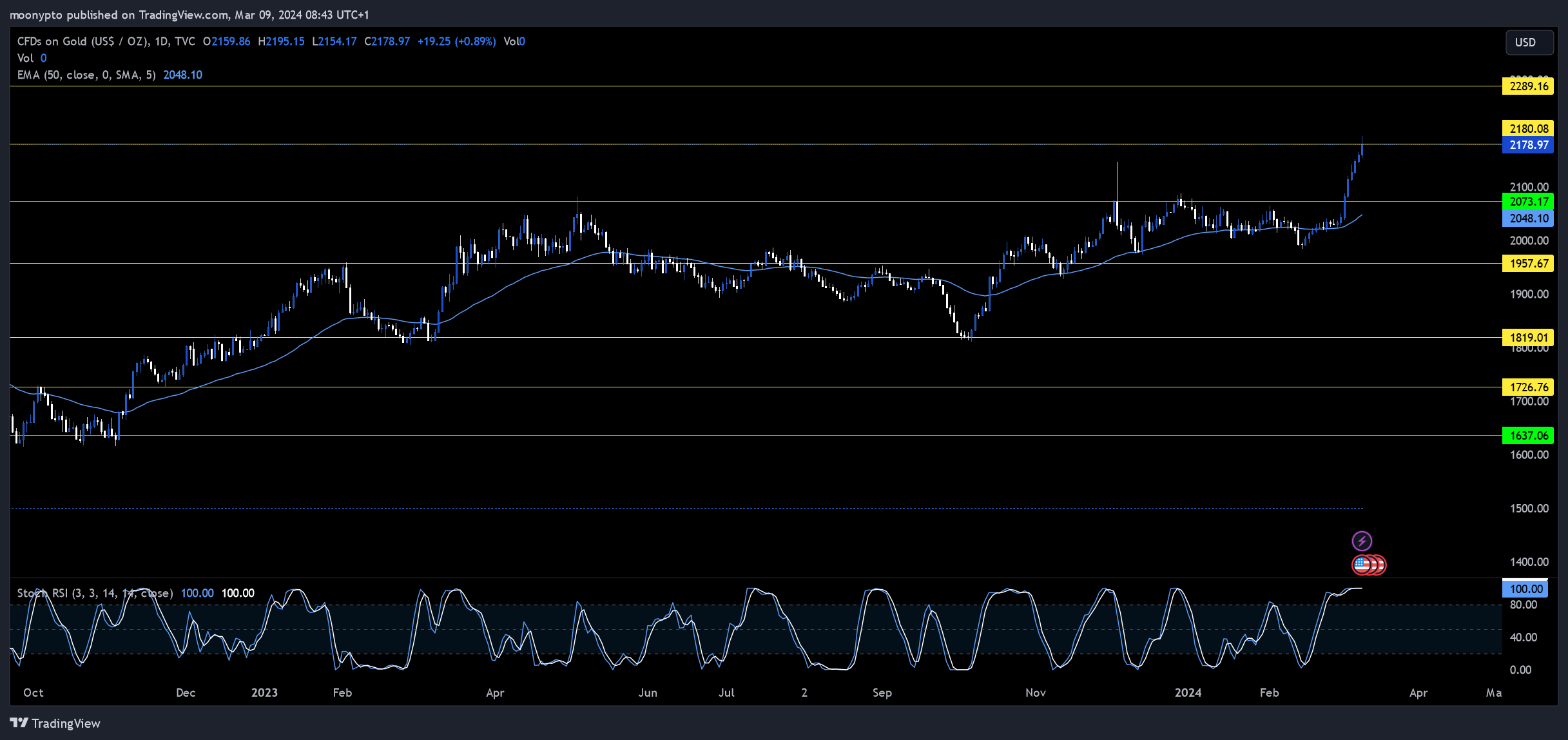The image size is (1568, 740).
Task: Click the Jul label on the time axis
Action: click(726, 693)
